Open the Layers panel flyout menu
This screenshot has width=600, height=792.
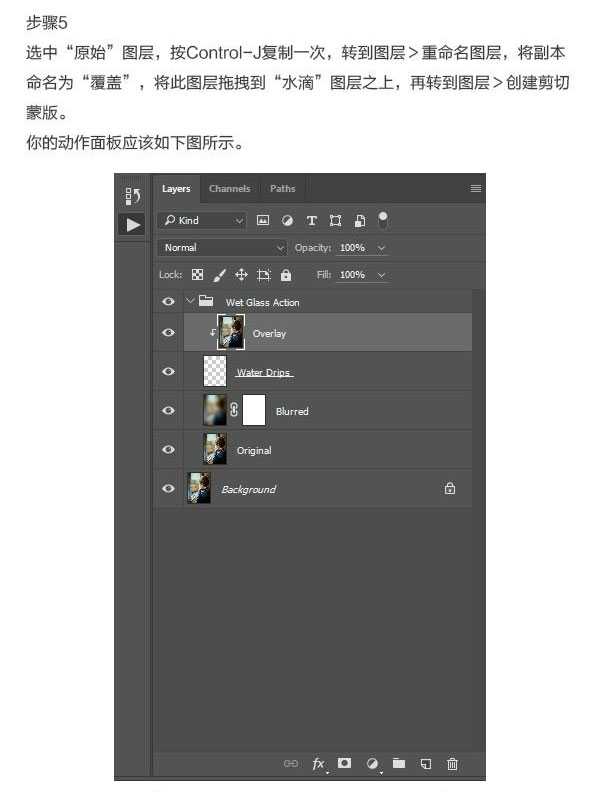tap(475, 188)
